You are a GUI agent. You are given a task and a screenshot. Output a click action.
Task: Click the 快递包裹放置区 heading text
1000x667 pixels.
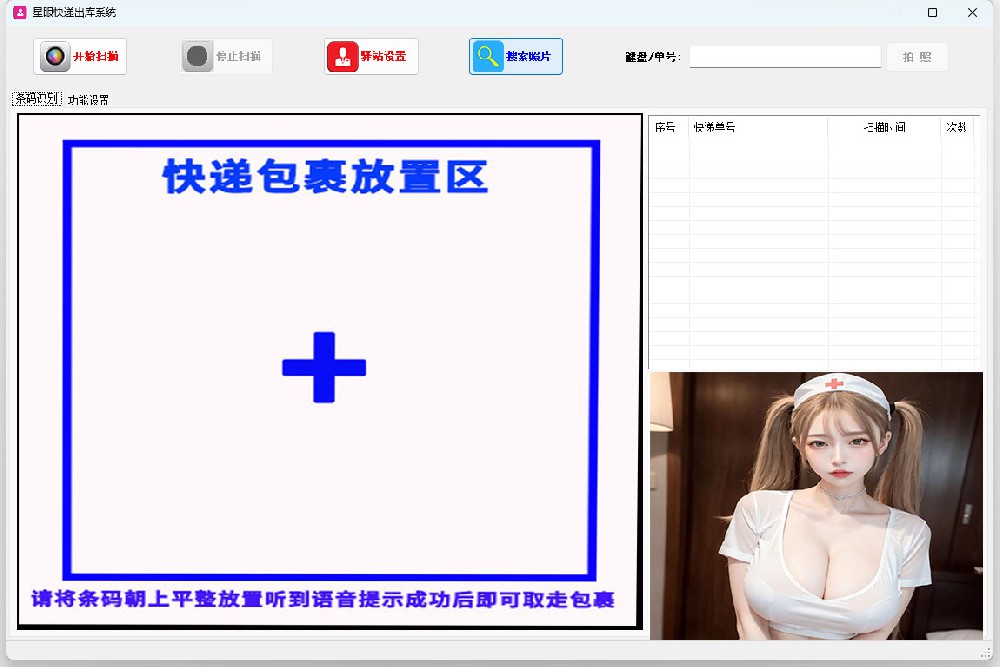(x=325, y=177)
